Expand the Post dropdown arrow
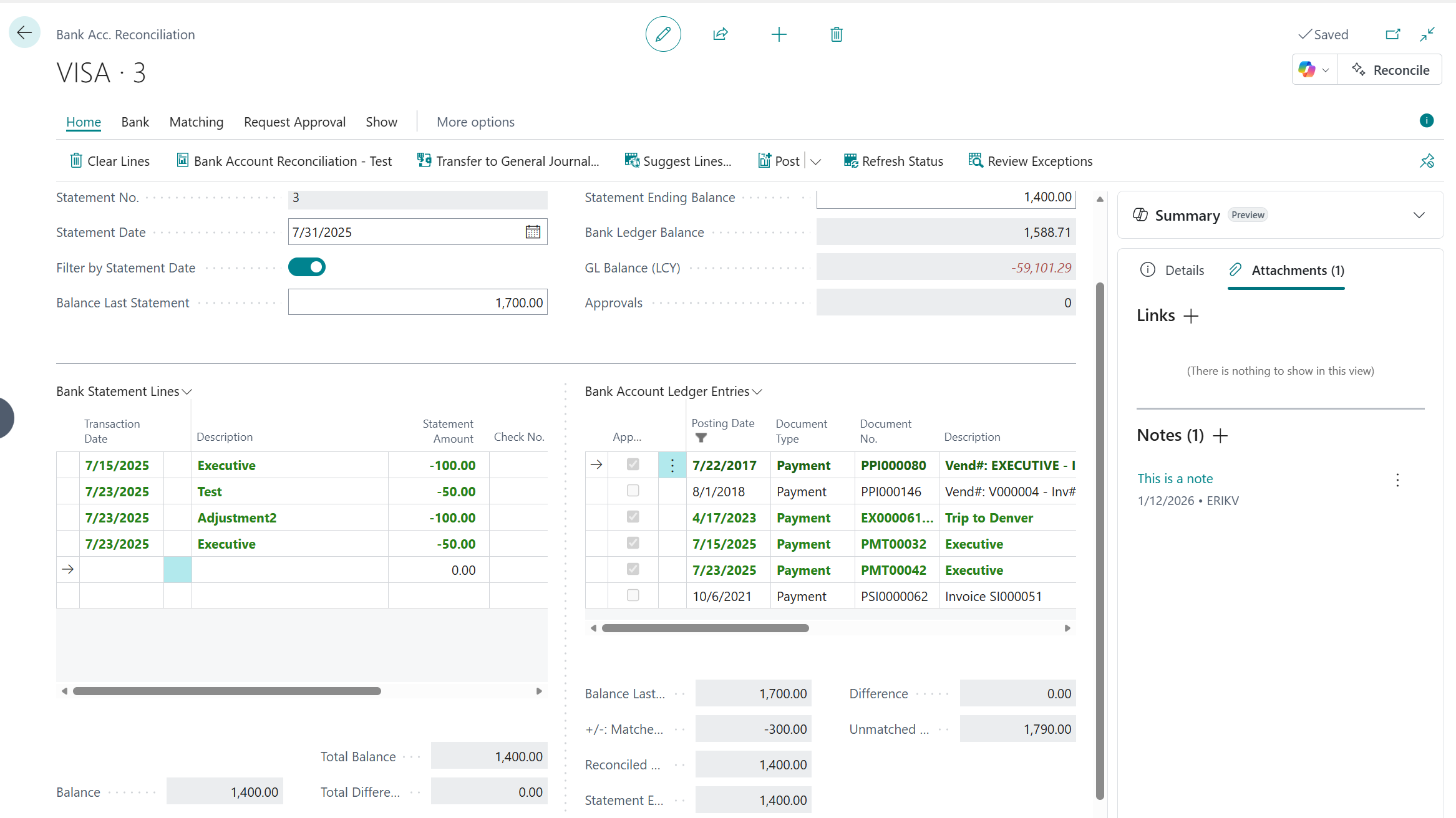Viewport: 1456px width, 818px height. pyautogui.click(x=815, y=161)
